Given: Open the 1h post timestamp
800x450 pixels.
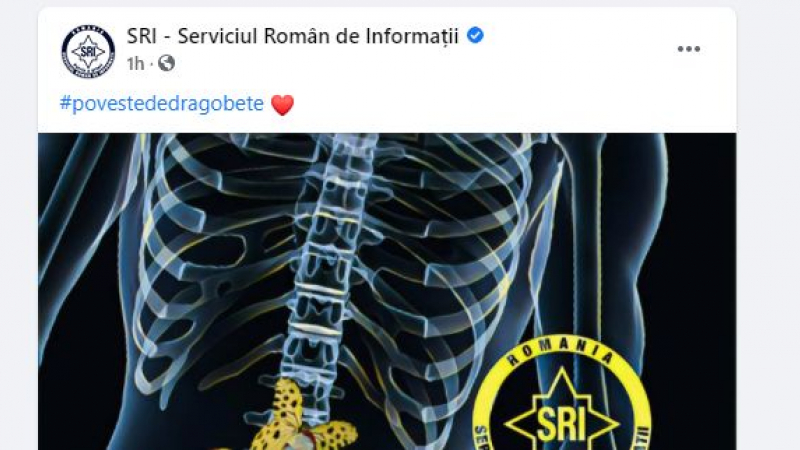Looking at the screenshot, I should point(135,64).
